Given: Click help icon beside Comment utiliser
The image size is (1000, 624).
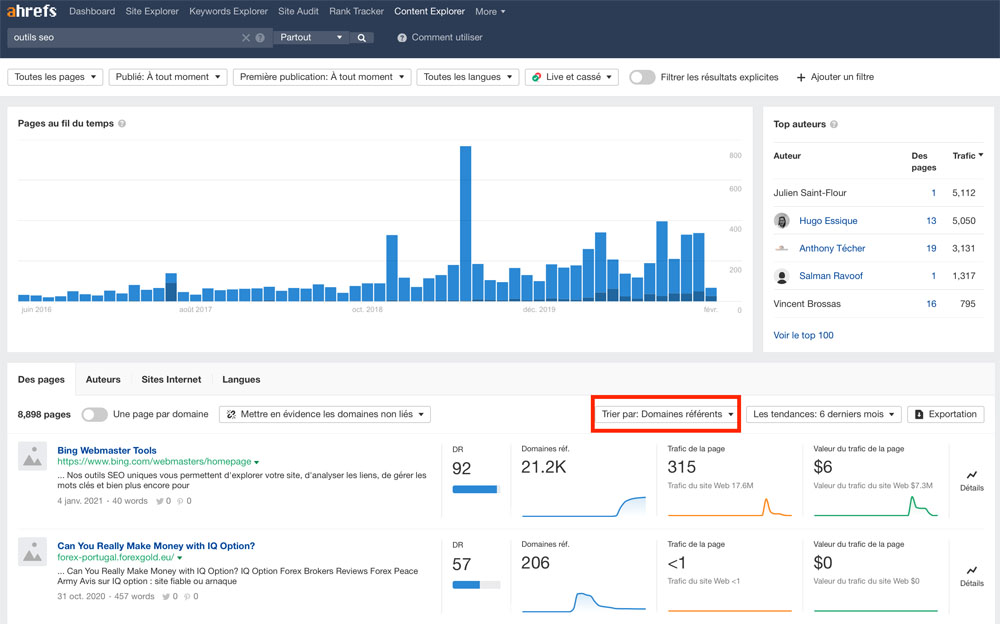Looking at the screenshot, I should tap(402, 38).
